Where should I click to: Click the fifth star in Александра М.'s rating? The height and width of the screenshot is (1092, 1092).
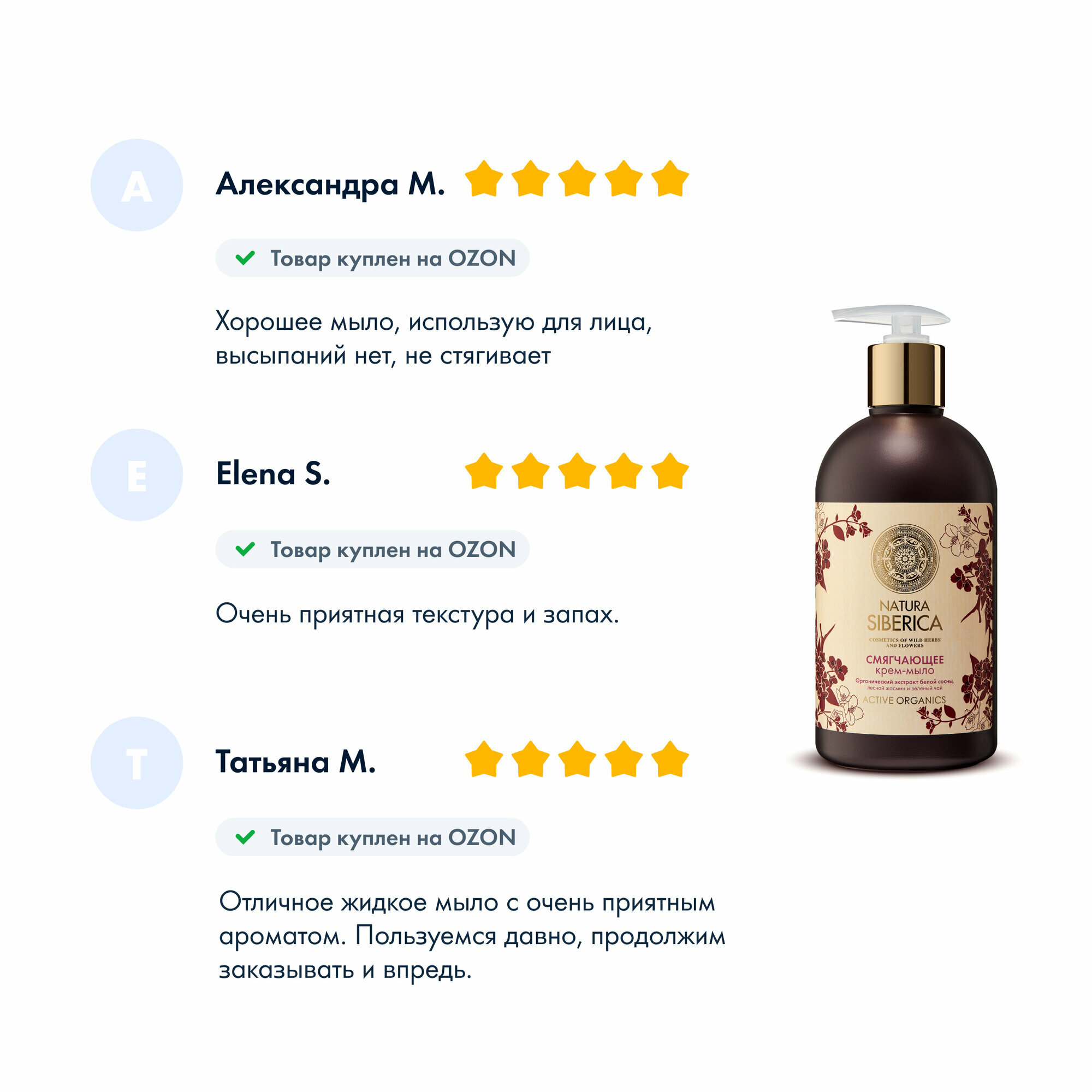point(670,179)
